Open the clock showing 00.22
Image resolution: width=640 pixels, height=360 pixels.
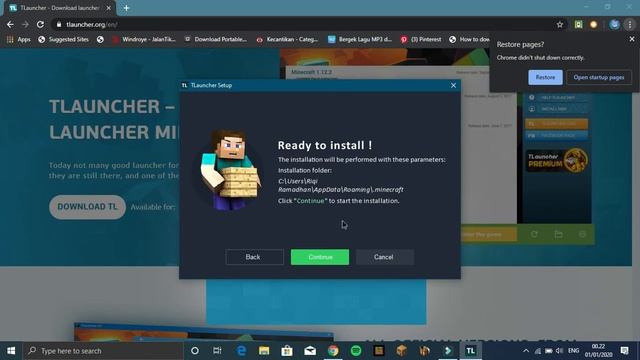[x=598, y=351]
